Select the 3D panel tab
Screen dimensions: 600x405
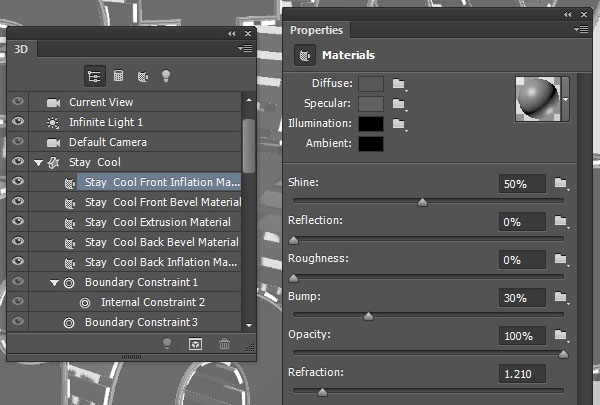click(x=21, y=49)
